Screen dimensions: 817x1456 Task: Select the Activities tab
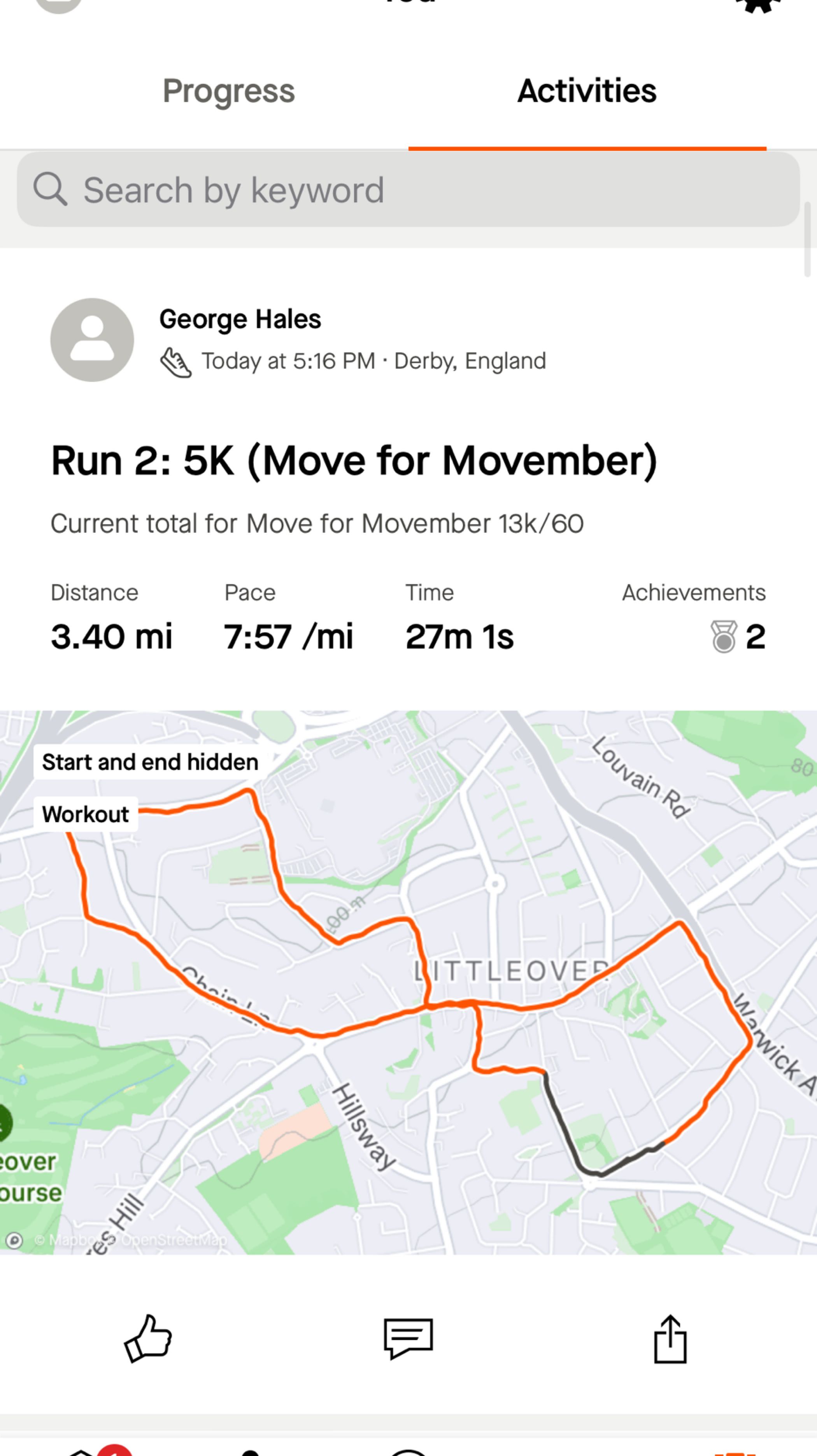[x=587, y=91]
